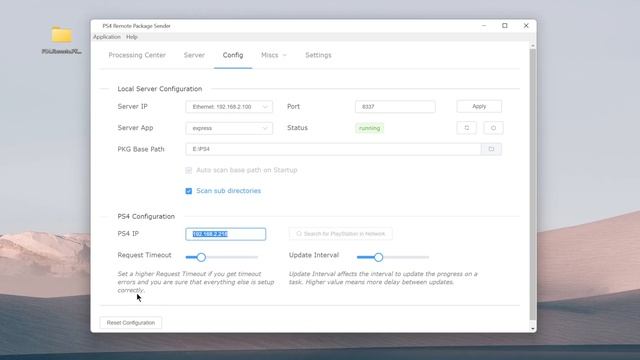The width and height of the screenshot is (640, 360).
Task: Click the Request Timeout slider handle
Action: click(201, 257)
